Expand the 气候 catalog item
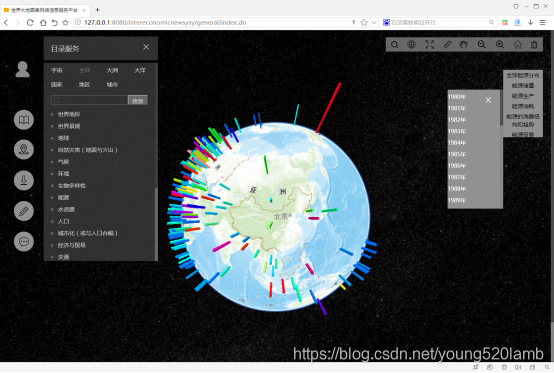554x373 pixels. pyautogui.click(x=63, y=162)
